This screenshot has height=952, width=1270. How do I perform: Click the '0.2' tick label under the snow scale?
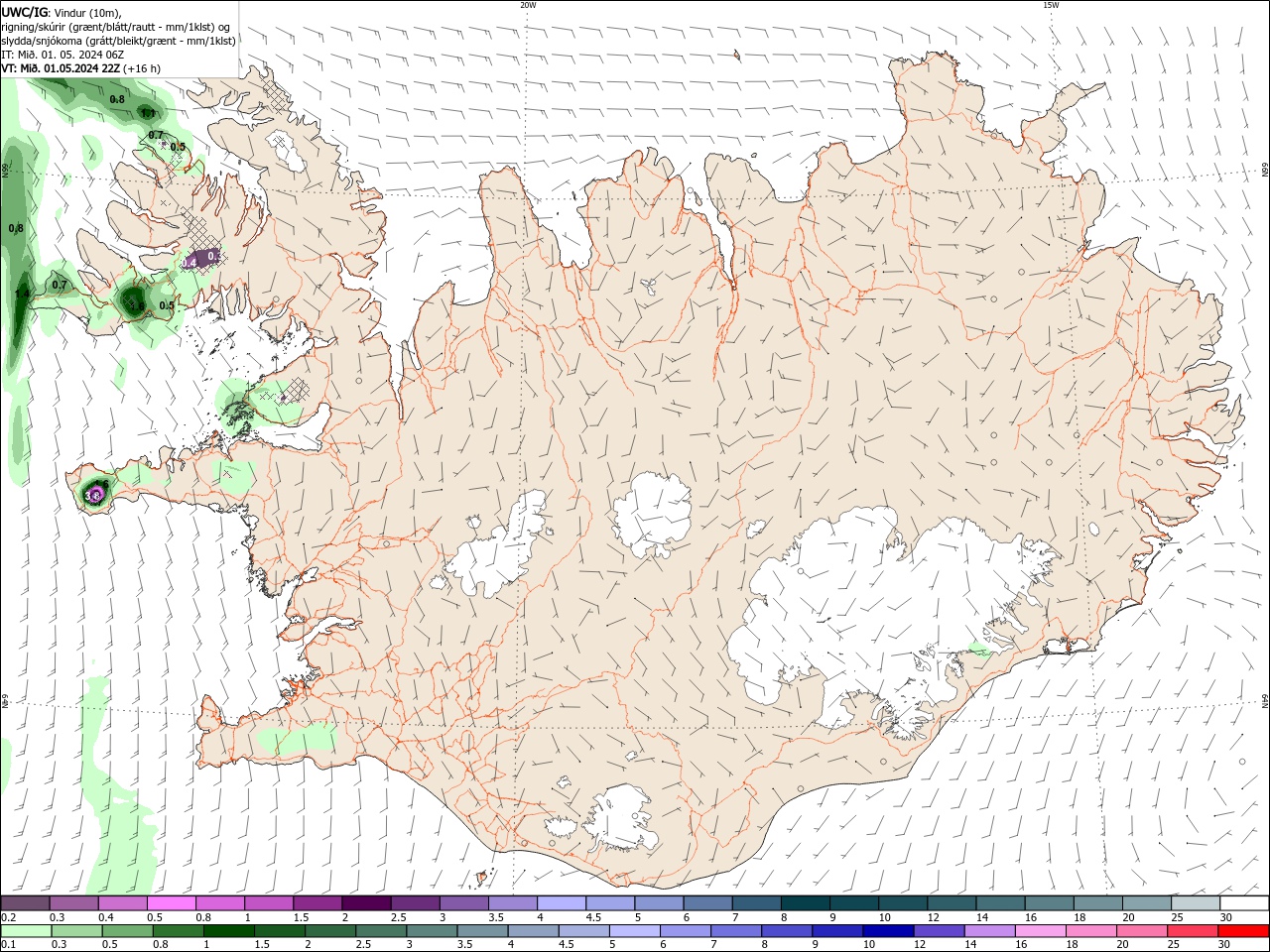click(x=8, y=917)
